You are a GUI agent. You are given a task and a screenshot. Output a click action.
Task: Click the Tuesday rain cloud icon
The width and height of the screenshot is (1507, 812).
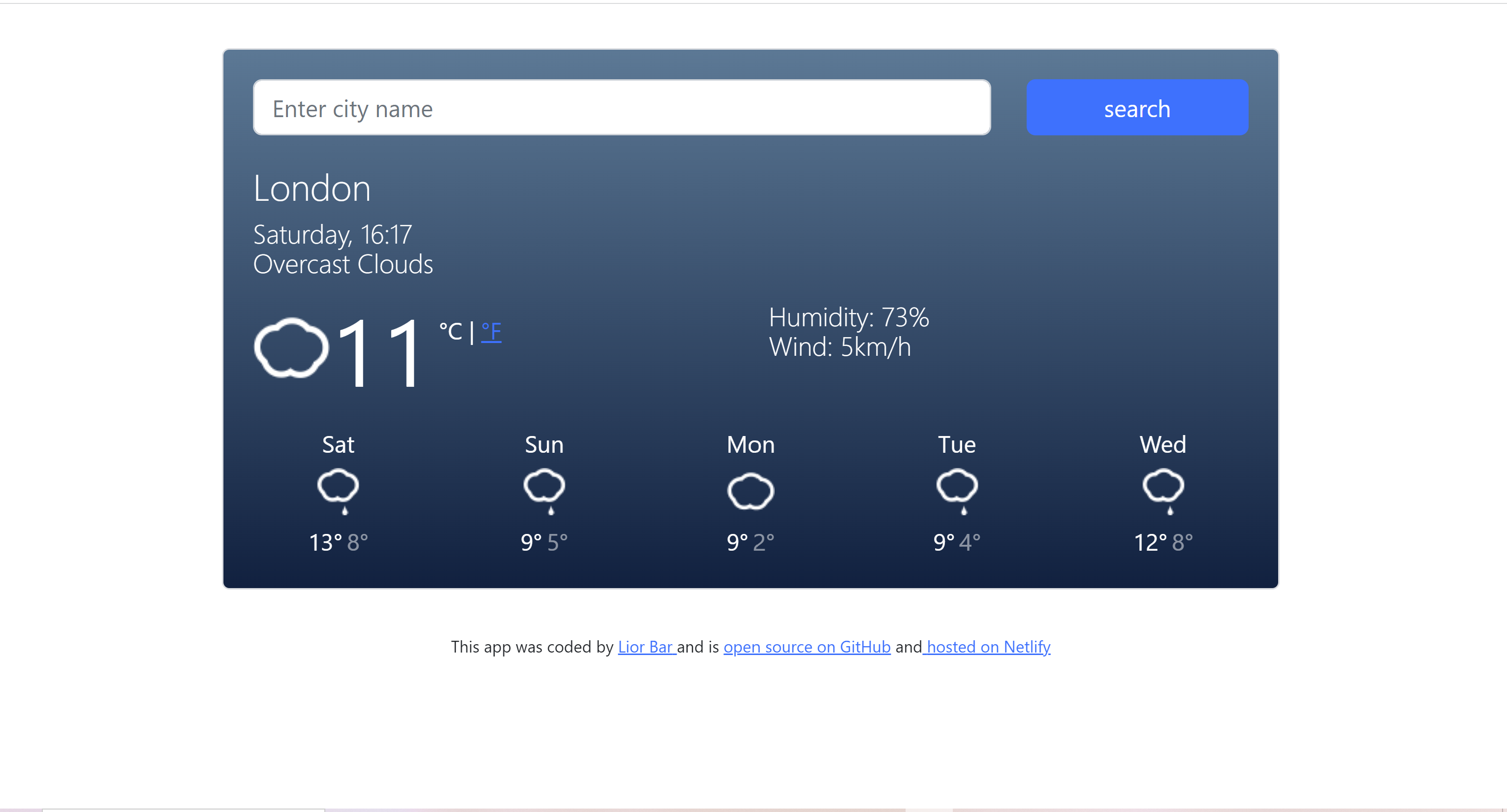pyautogui.click(x=956, y=489)
